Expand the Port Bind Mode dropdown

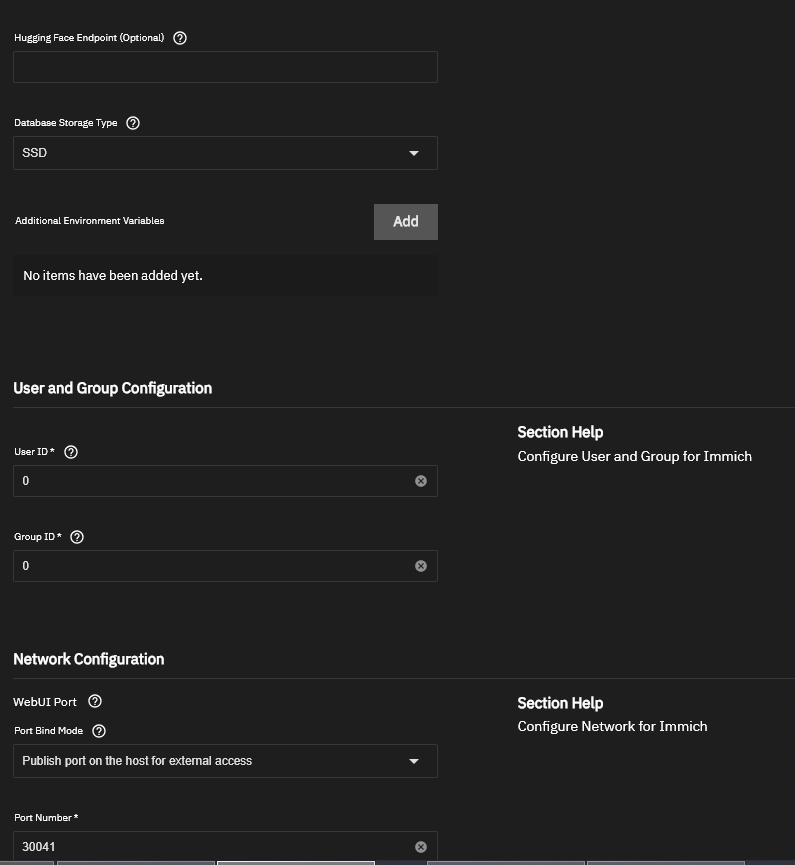click(225, 761)
